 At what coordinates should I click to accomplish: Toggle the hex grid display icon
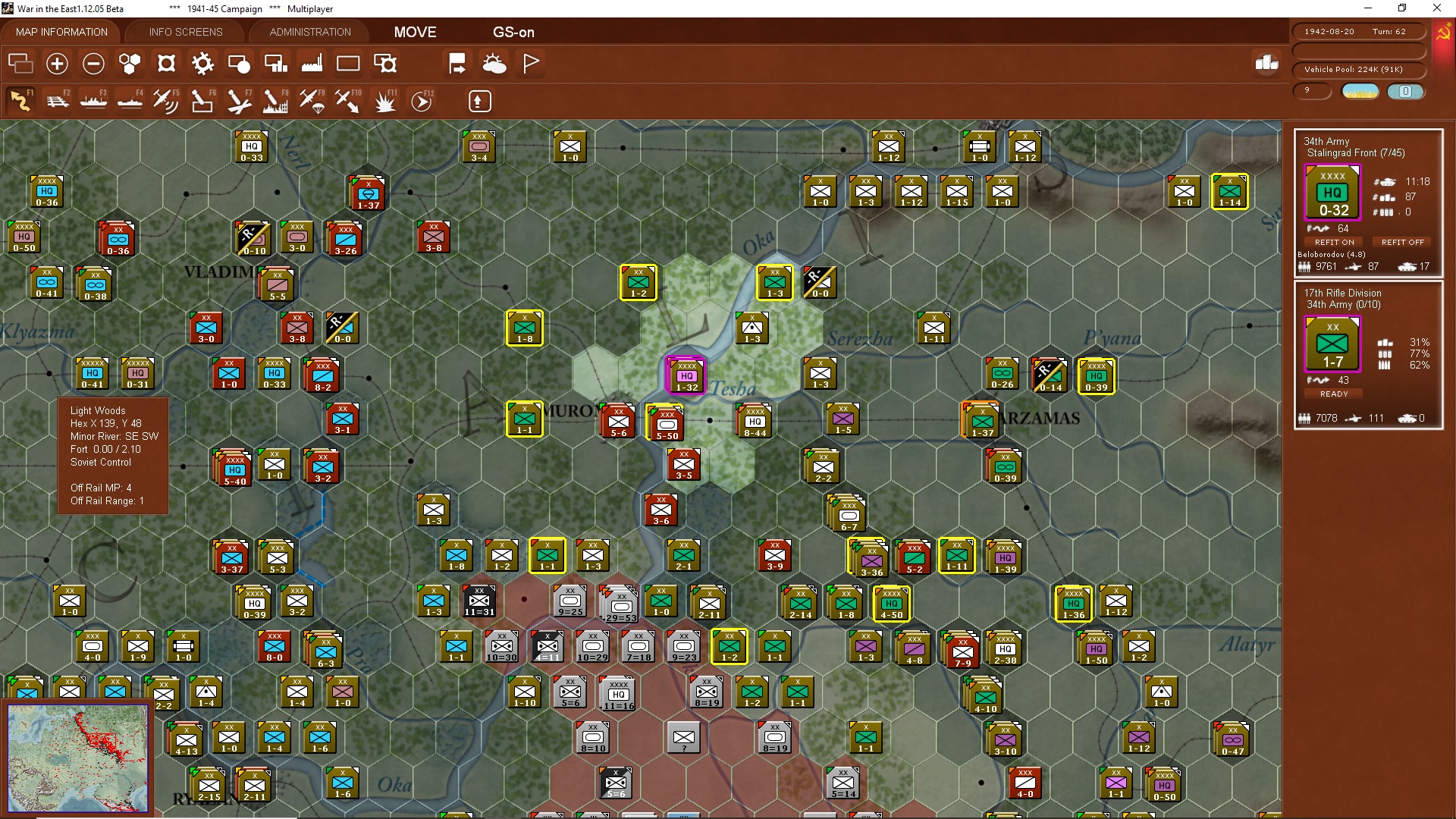(130, 64)
